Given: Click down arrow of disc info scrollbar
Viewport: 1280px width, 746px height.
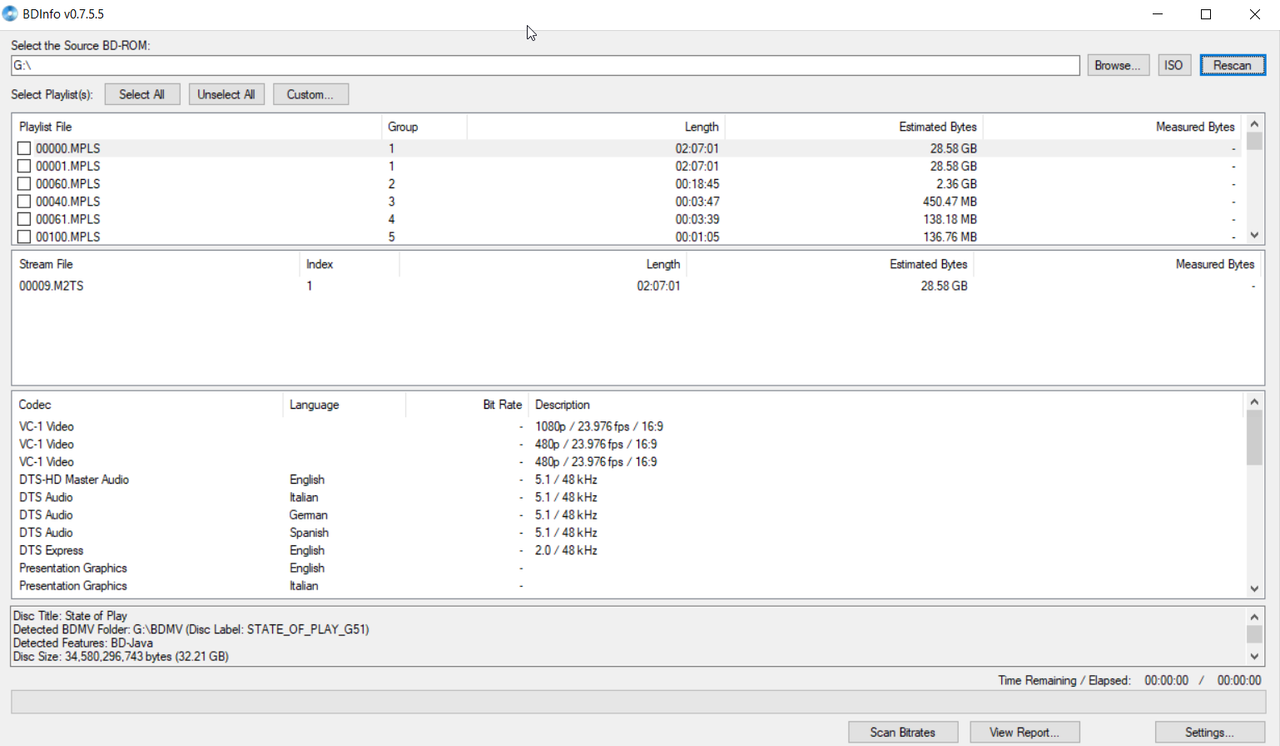Looking at the screenshot, I should tap(1254, 657).
